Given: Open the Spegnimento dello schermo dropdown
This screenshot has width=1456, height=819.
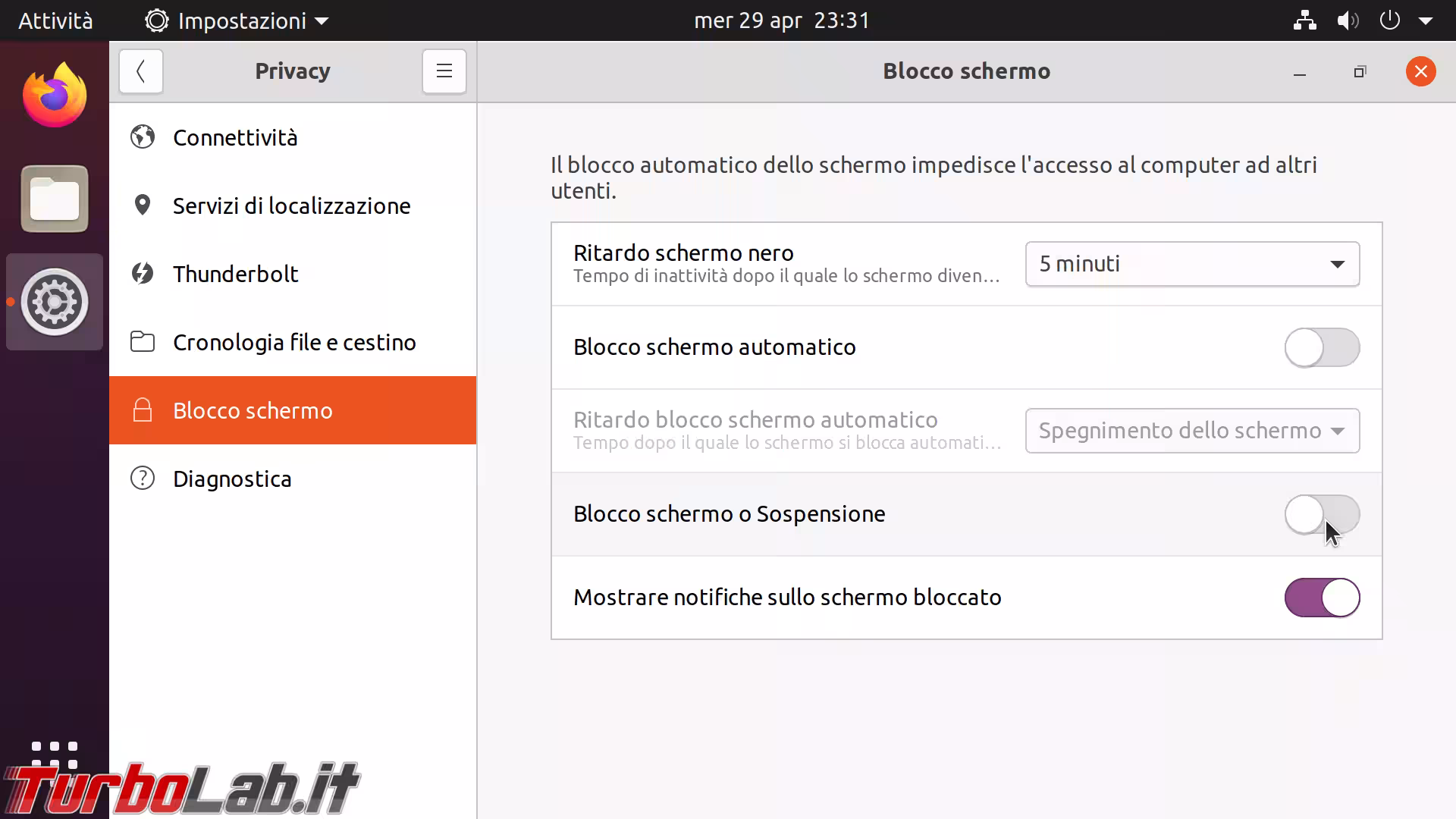Looking at the screenshot, I should coord(1192,431).
